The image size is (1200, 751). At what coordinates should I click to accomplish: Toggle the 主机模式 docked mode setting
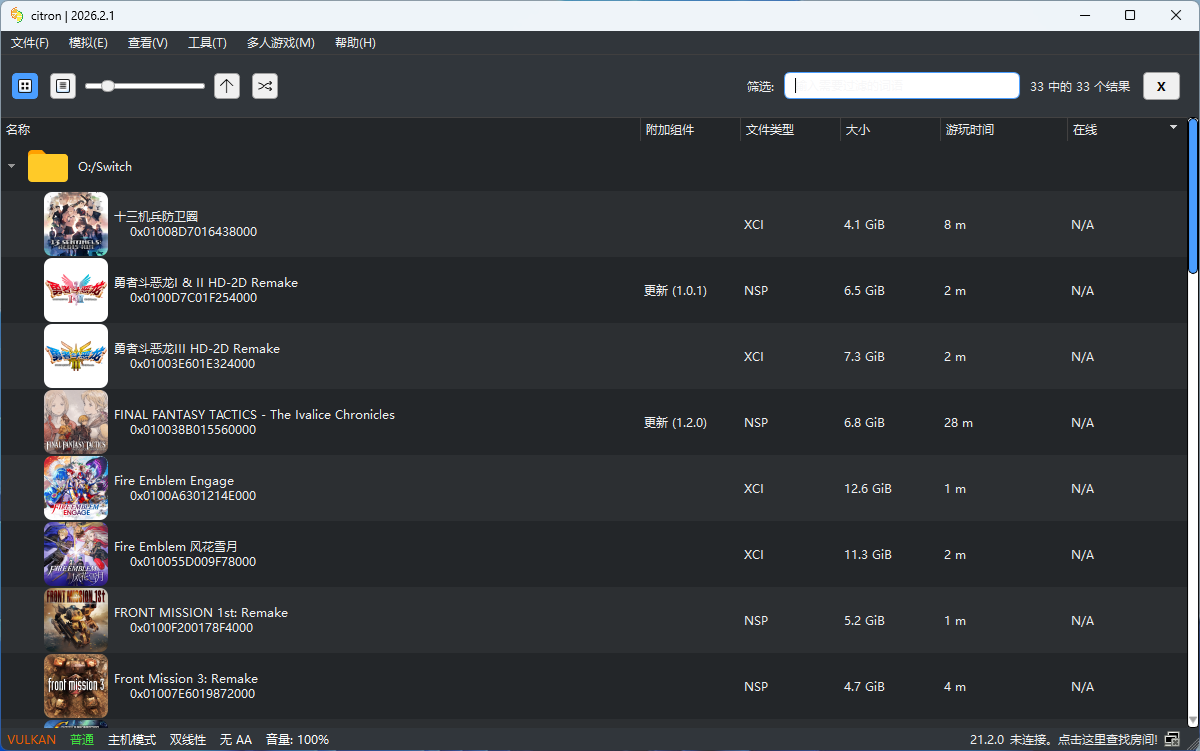(132, 740)
